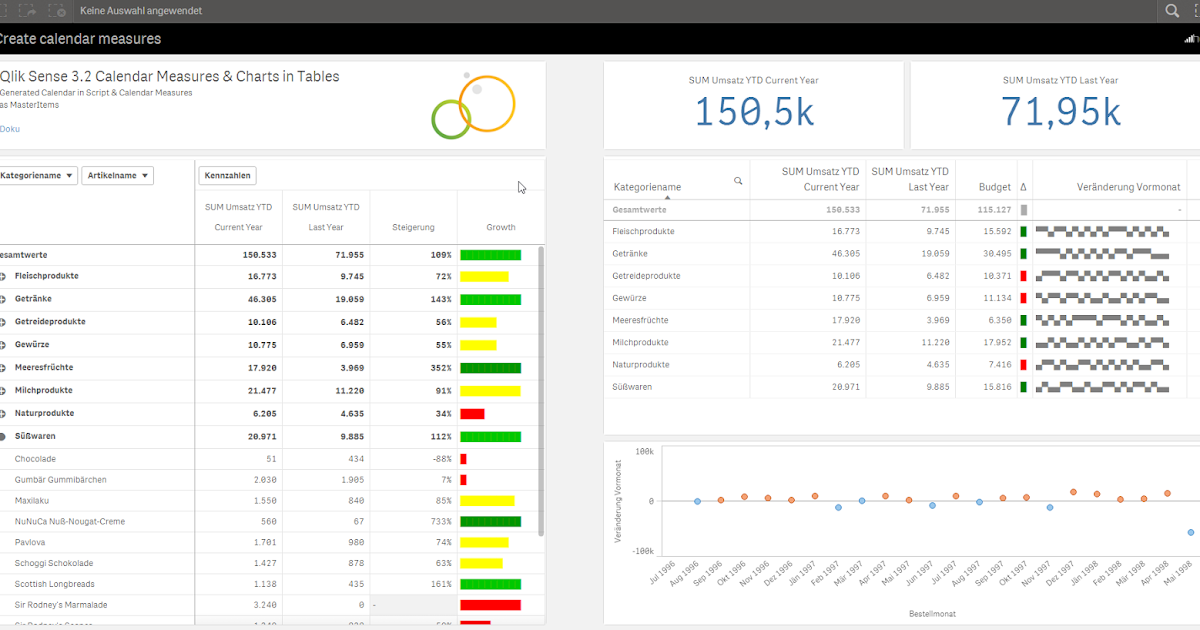Click the Bestellmonat axis title
The image size is (1200, 630).
(x=930, y=613)
